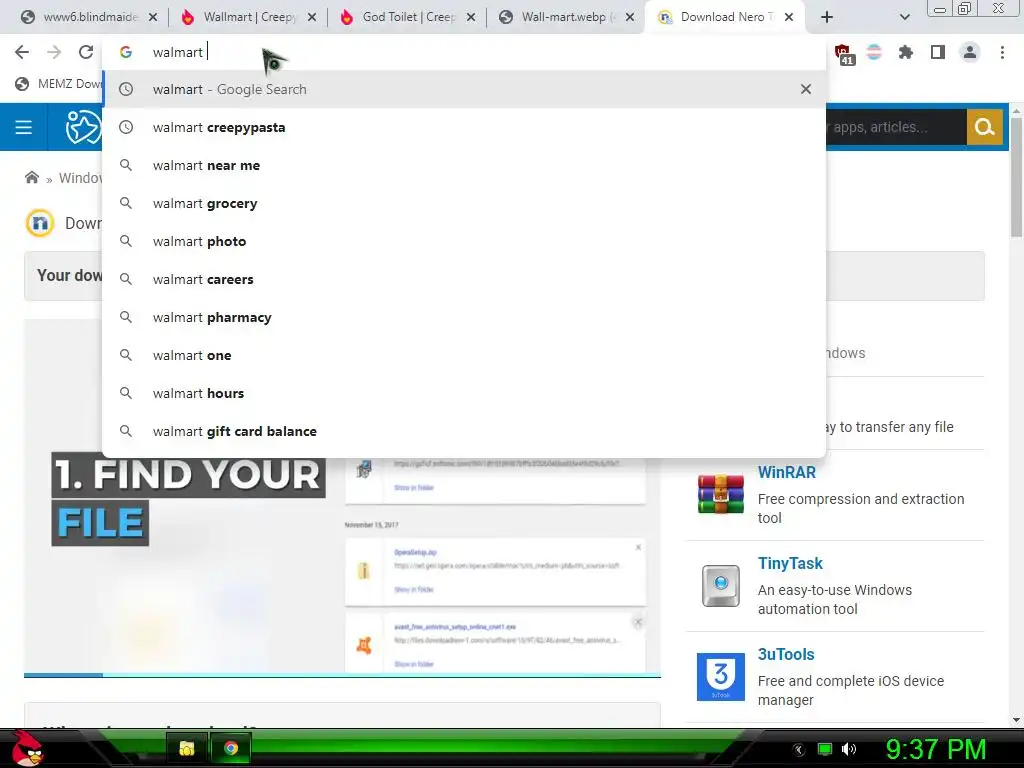Open the file explorer taskbar icon
Image resolution: width=1024 pixels, height=768 pixels.
(x=187, y=748)
